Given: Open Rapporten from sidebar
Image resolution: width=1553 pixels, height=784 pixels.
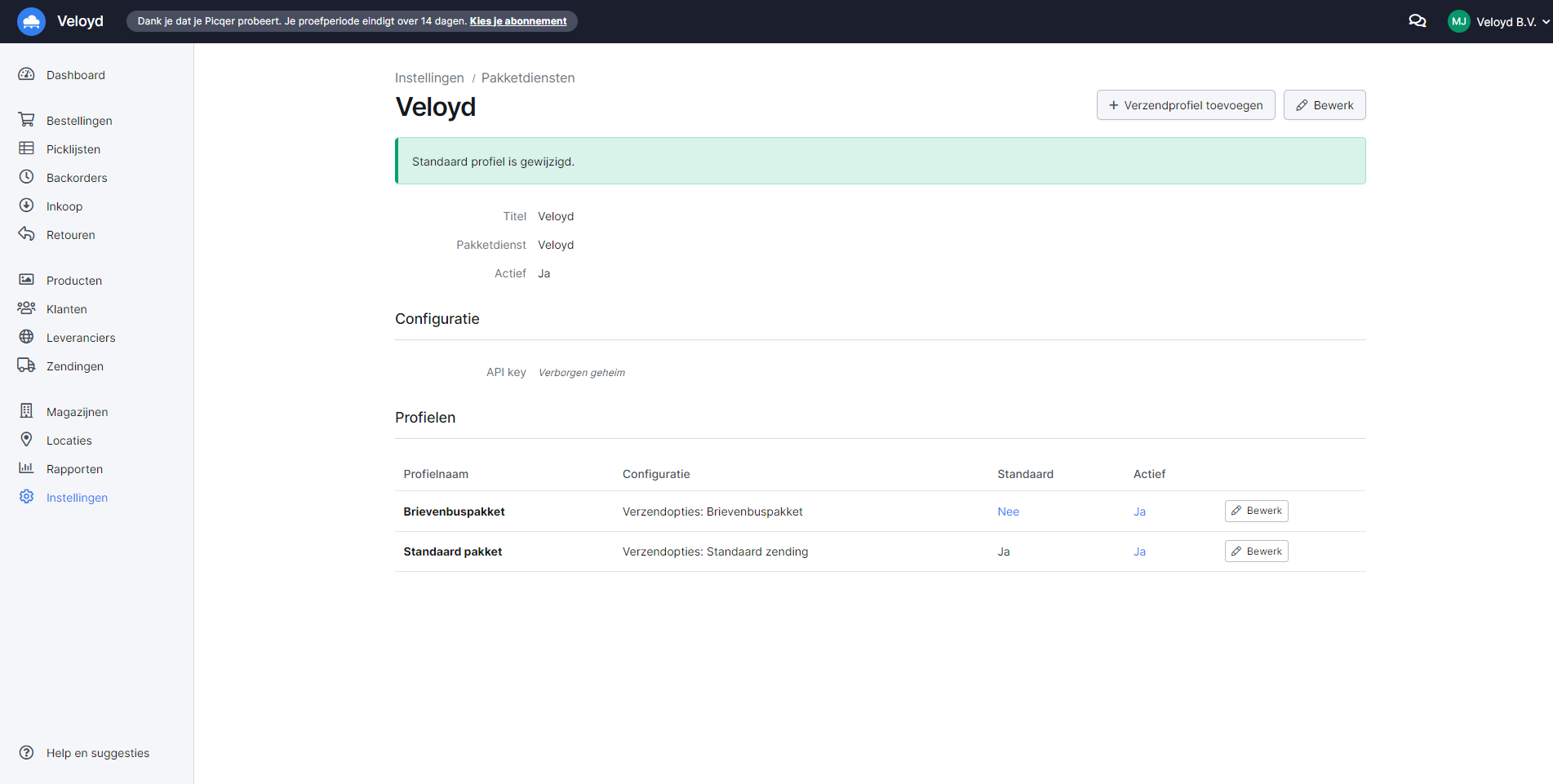Looking at the screenshot, I should coord(74,469).
